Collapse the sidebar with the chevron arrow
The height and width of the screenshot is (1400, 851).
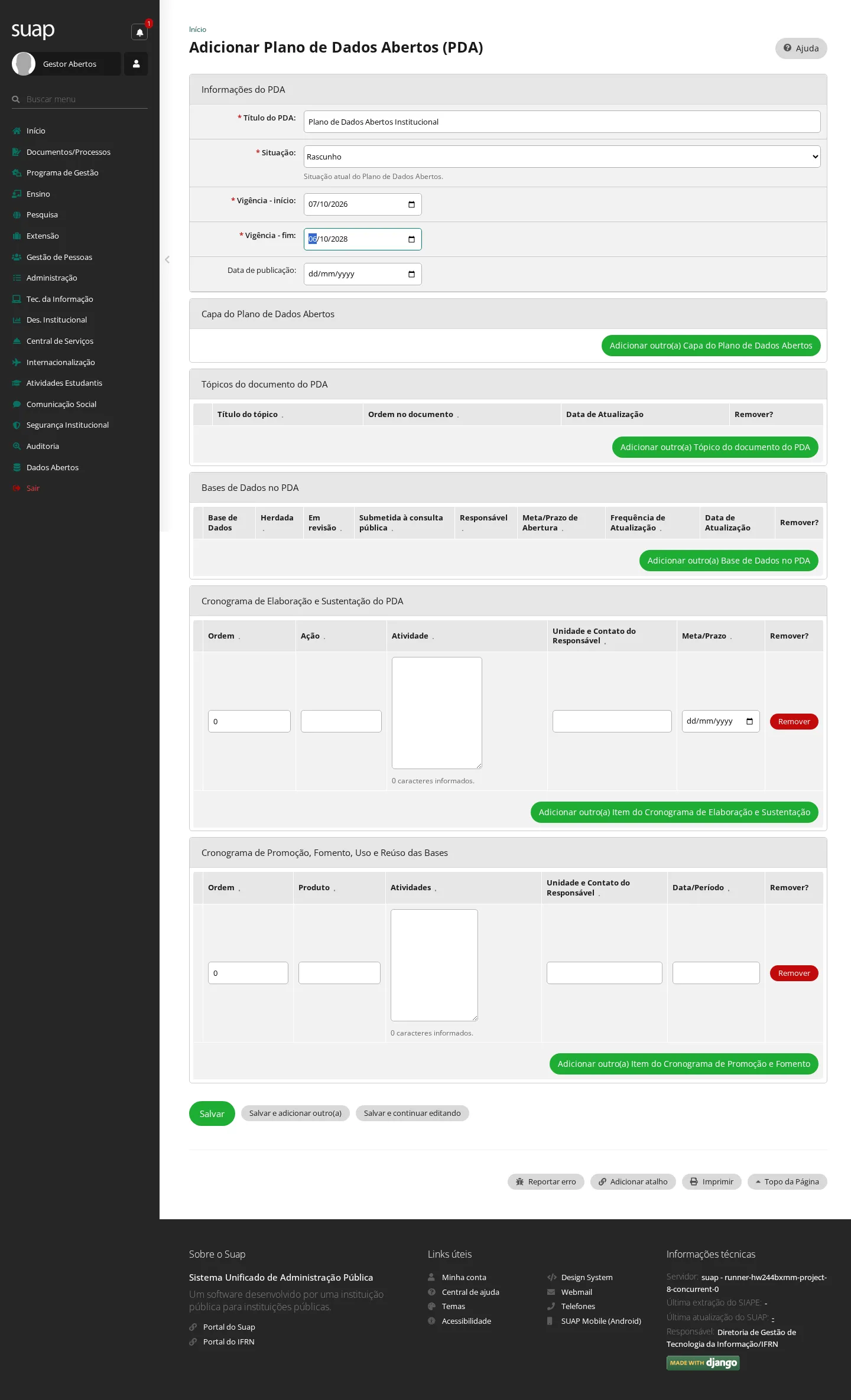[x=167, y=259]
